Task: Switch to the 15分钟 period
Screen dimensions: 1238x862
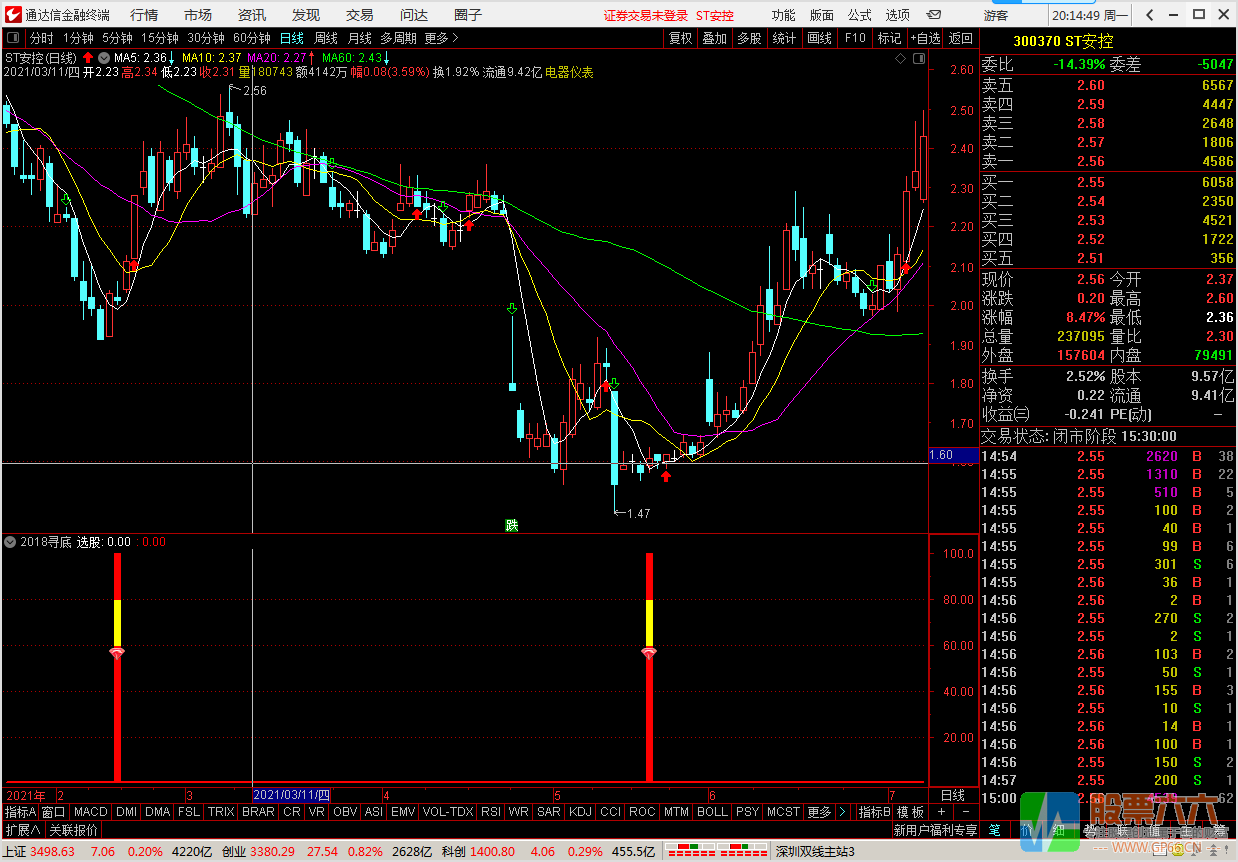Action: pyautogui.click(x=160, y=38)
